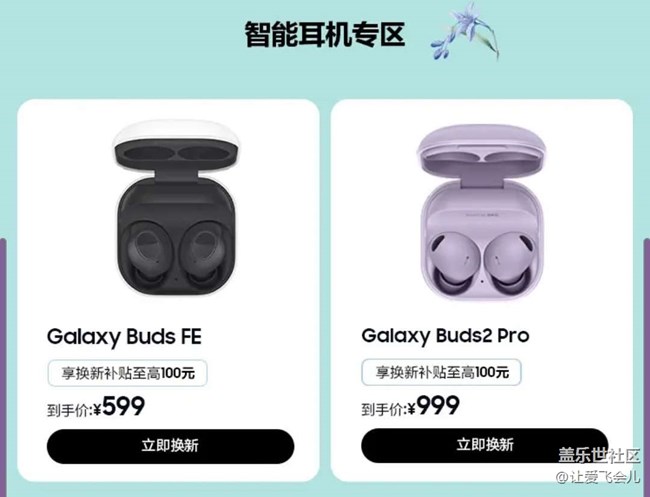Image resolution: width=650 pixels, height=497 pixels.
Task: Click the right black earbud in FE case
Action: click(206, 255)
